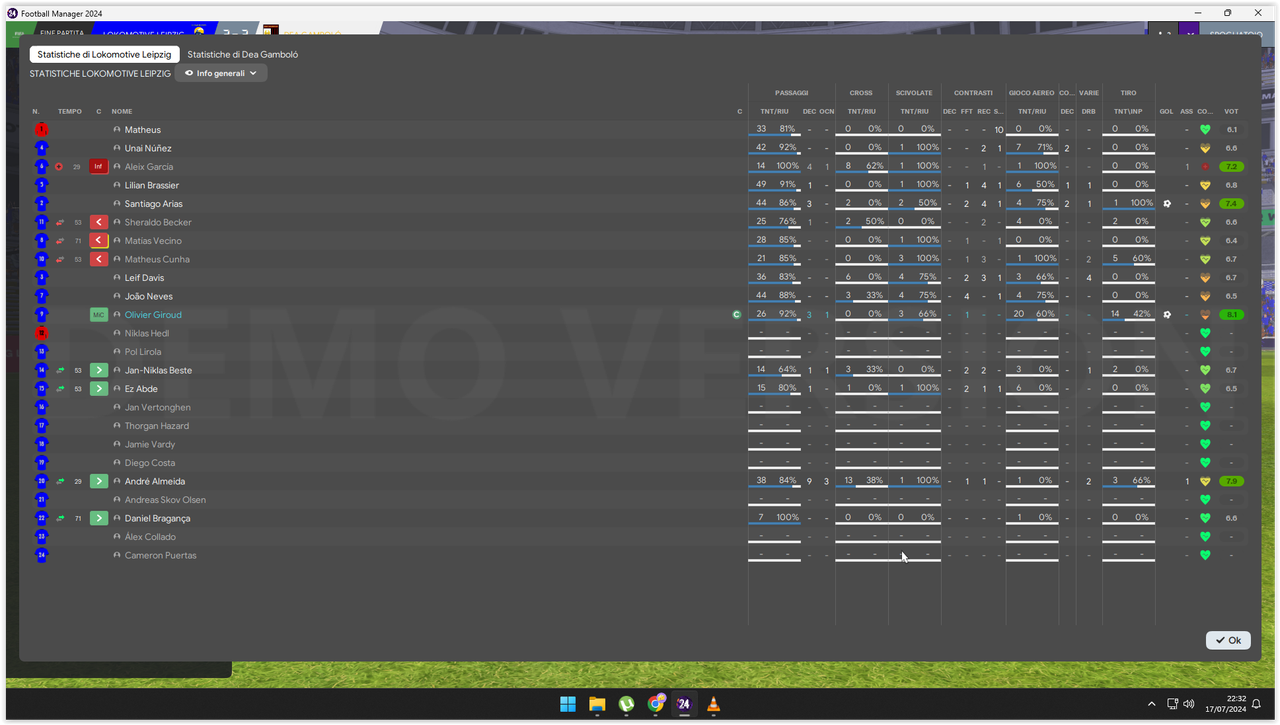Viewport: 1280px width, 725px height.
Task: Open André Almeida's player profile link
Action: pyautogui.click(x=155, y=481)
